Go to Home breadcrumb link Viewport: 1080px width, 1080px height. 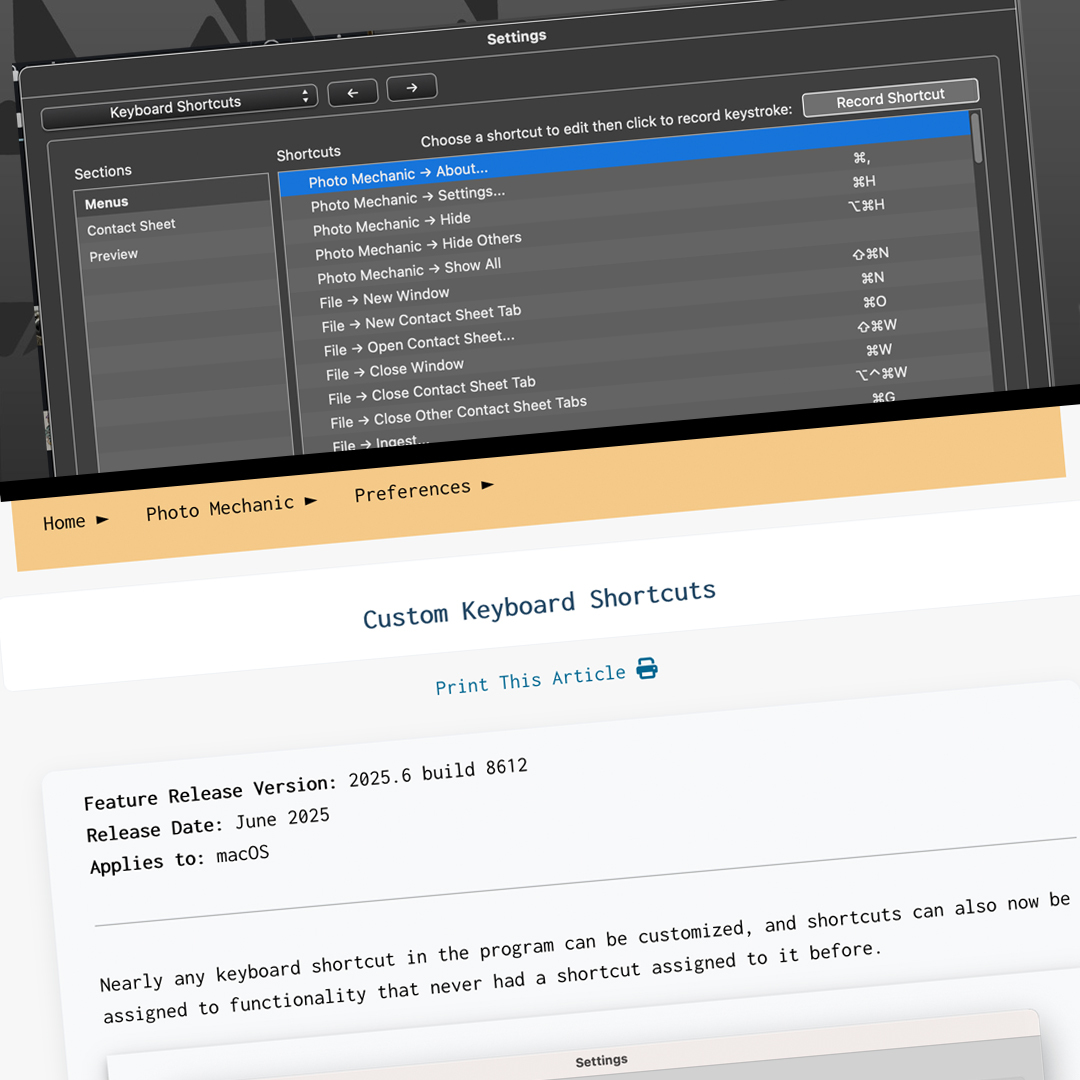coord(65,522)
